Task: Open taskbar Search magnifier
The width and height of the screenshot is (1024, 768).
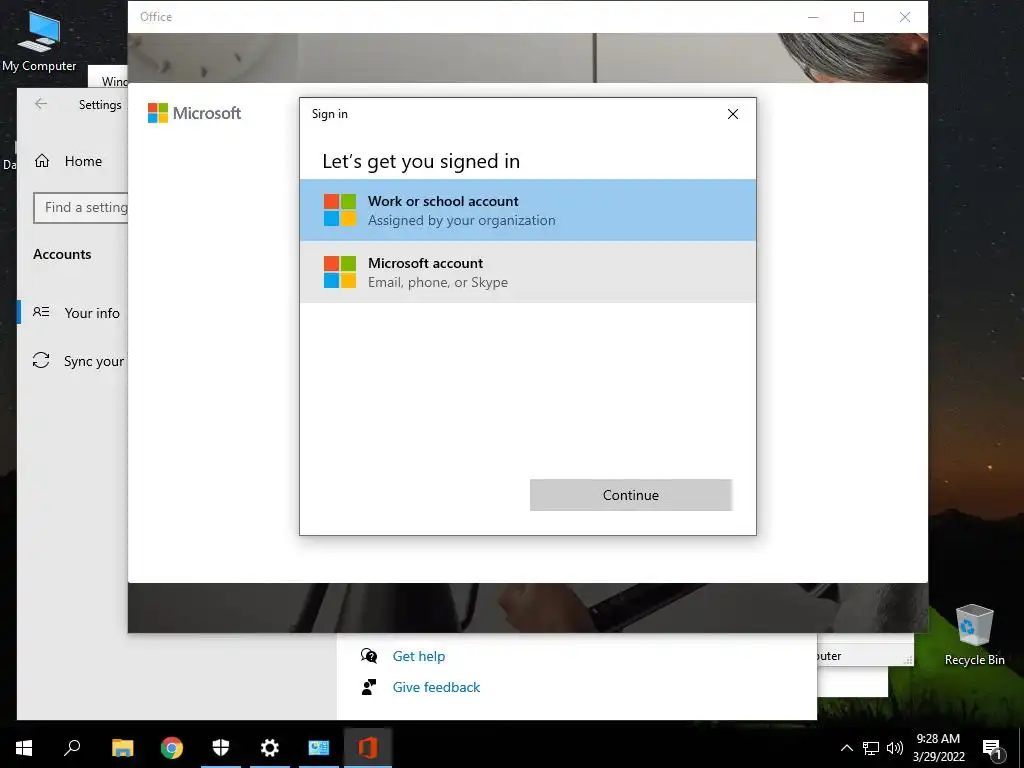Action: click(x=72, y=748)
